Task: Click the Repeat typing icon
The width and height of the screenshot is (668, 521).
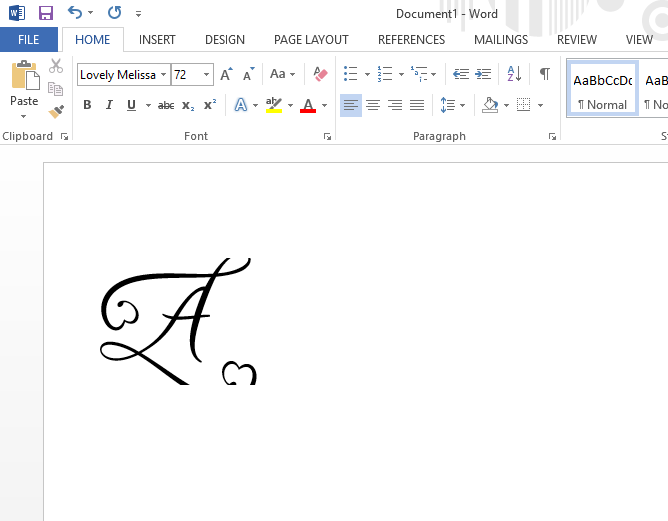Action: pos(114,12)
